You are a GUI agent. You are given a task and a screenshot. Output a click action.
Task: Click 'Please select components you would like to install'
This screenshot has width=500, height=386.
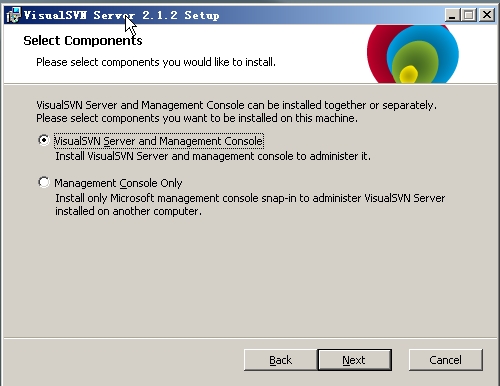coord(156,62)
